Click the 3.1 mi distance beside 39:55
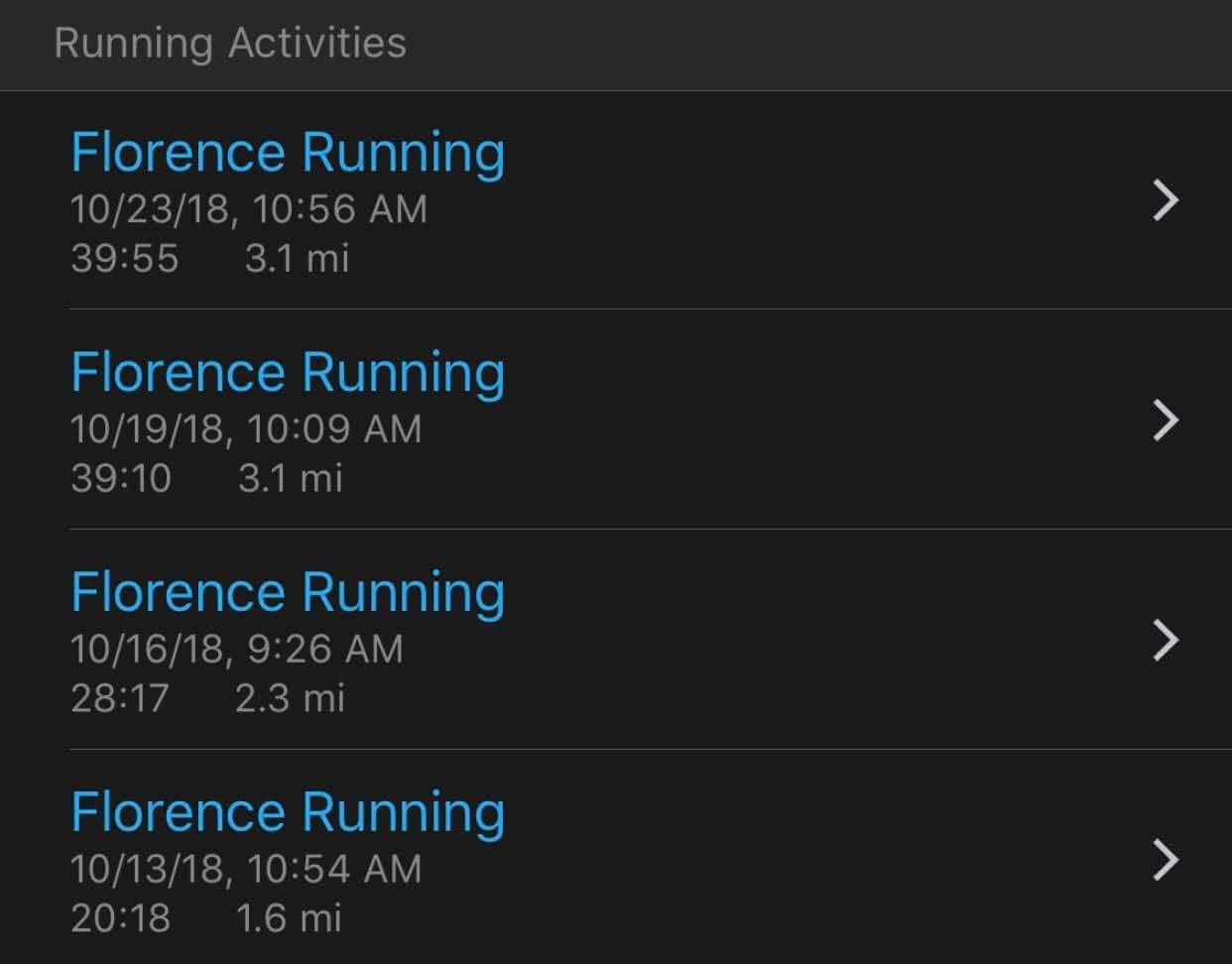The height and width of the screenshot is (964, 1232). click(x=297, y=259)
